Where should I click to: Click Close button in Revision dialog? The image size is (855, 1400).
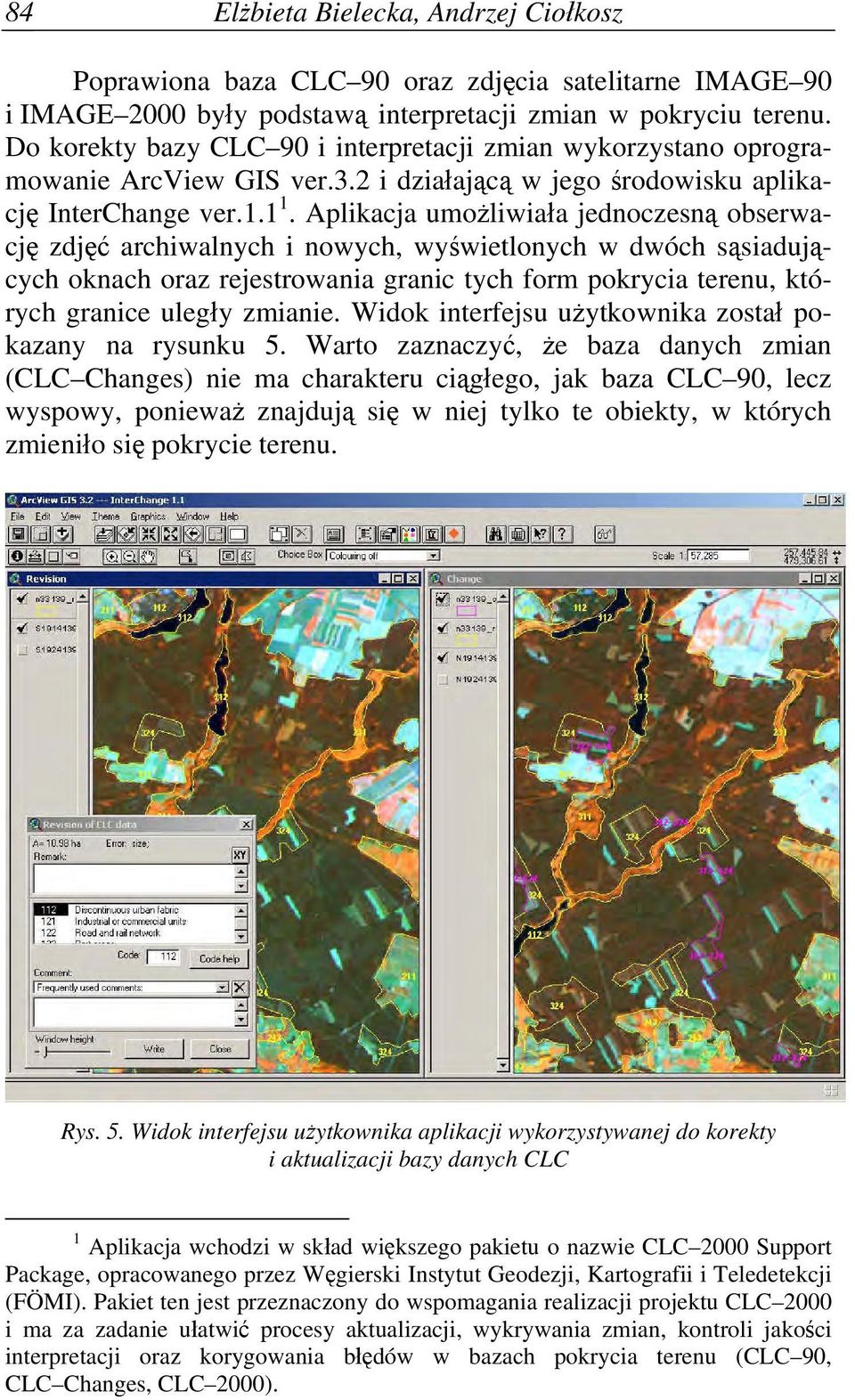[220, 1048]
